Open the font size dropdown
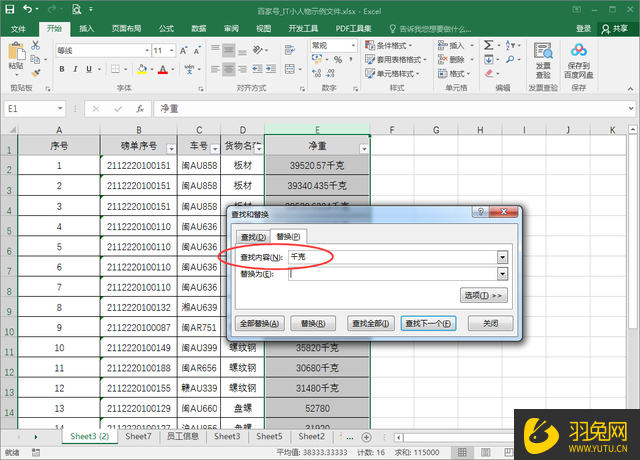640x460 pixels. 171,50
